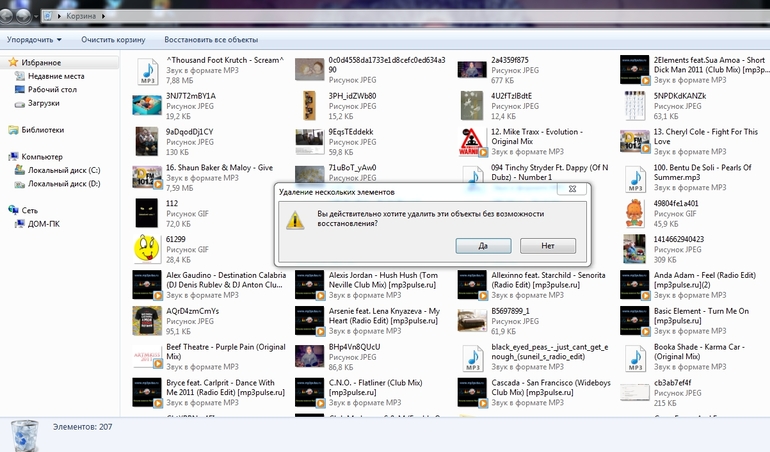Screen dimensions: 770x452
Task: Open the Загрузки folder in sidebar
Action: (x=44, y=102)
